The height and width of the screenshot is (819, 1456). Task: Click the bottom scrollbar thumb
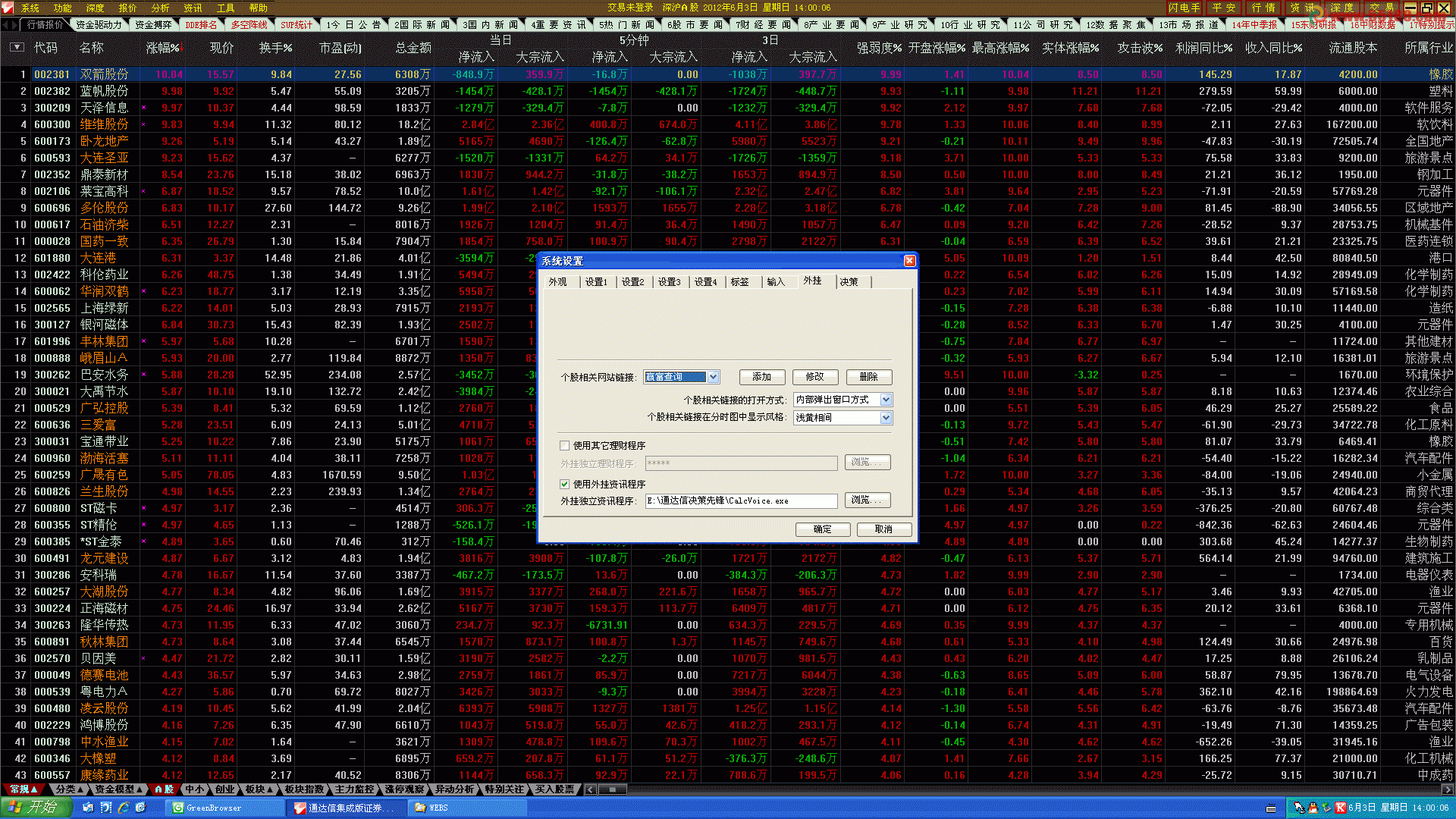pos(613,789)
